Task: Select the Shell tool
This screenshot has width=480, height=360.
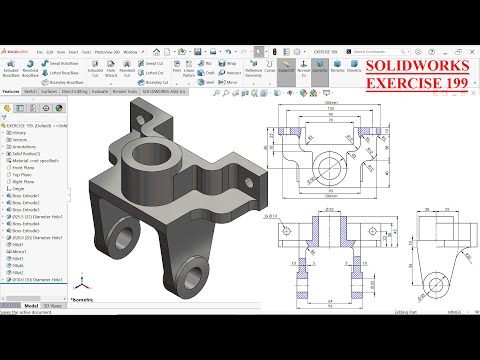Action: 206,82
